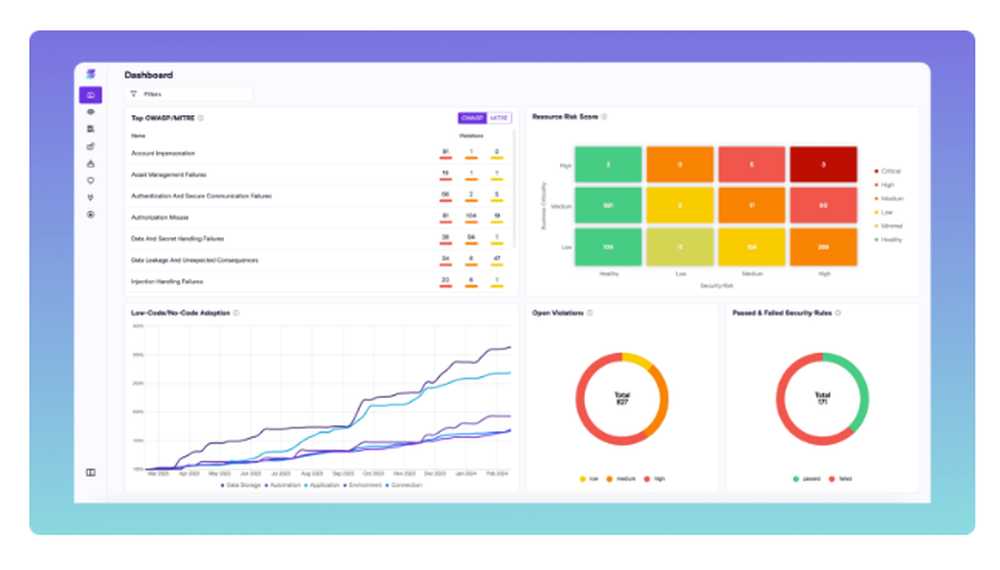Select the Authorization Misuse row

(319, 217)
